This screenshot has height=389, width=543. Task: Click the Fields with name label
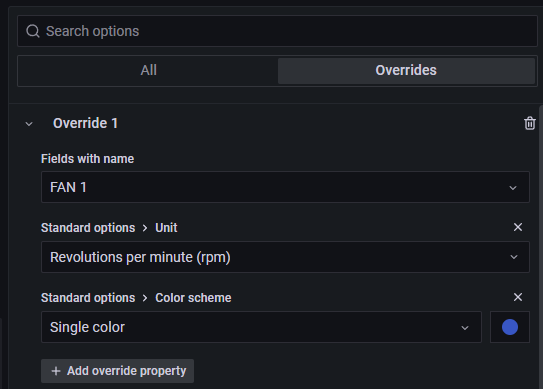tap(87, 159)
